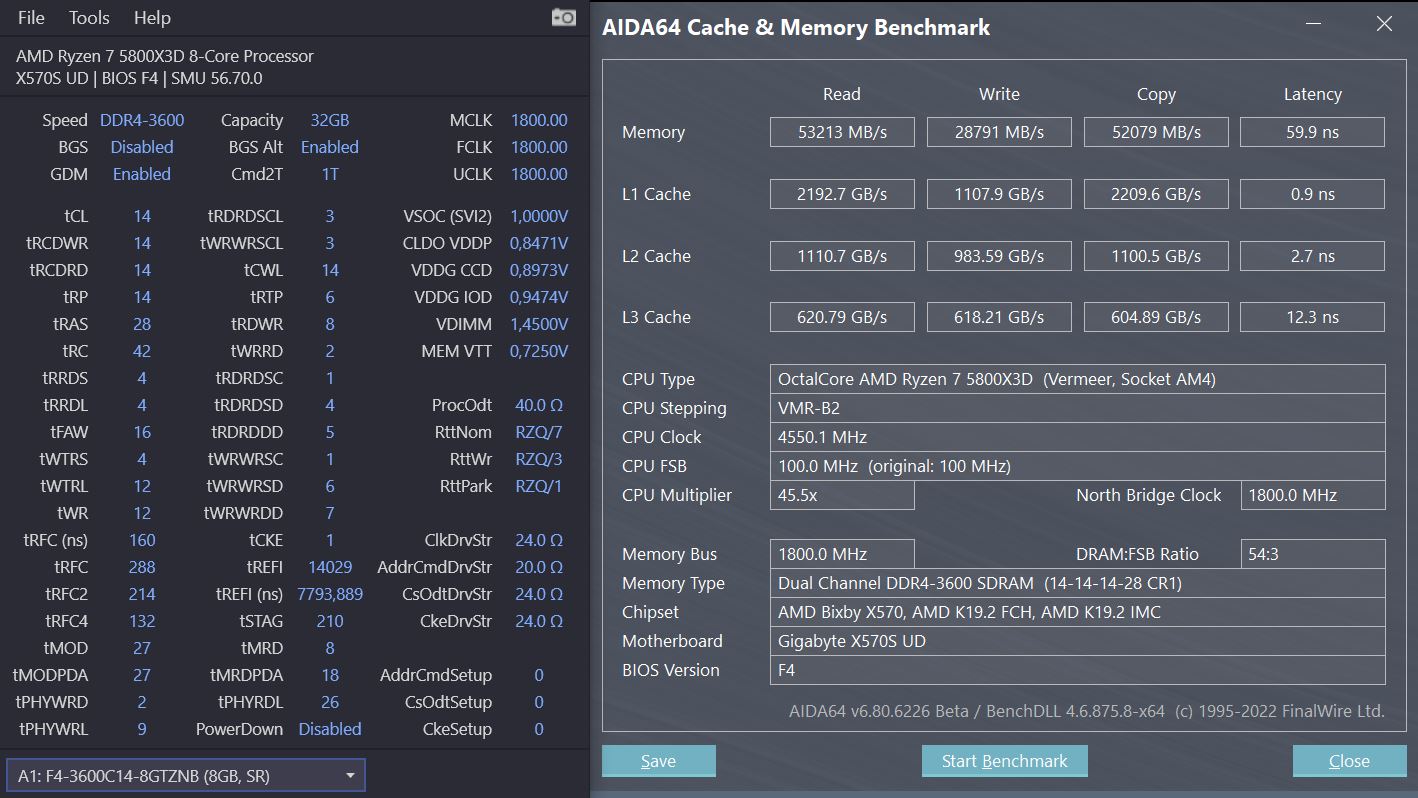Click the L3 Cache Copy result

1155,317
